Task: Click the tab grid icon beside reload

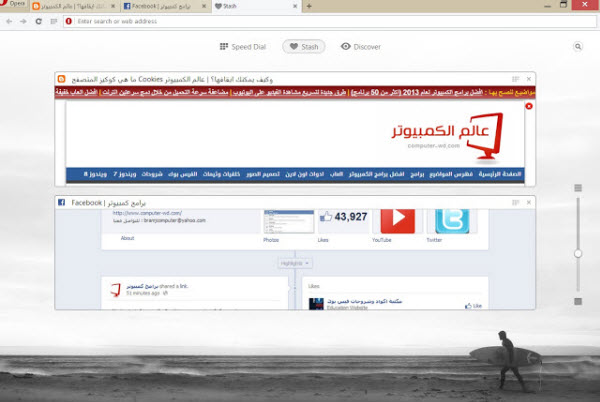Action: [x=54, y=21]
